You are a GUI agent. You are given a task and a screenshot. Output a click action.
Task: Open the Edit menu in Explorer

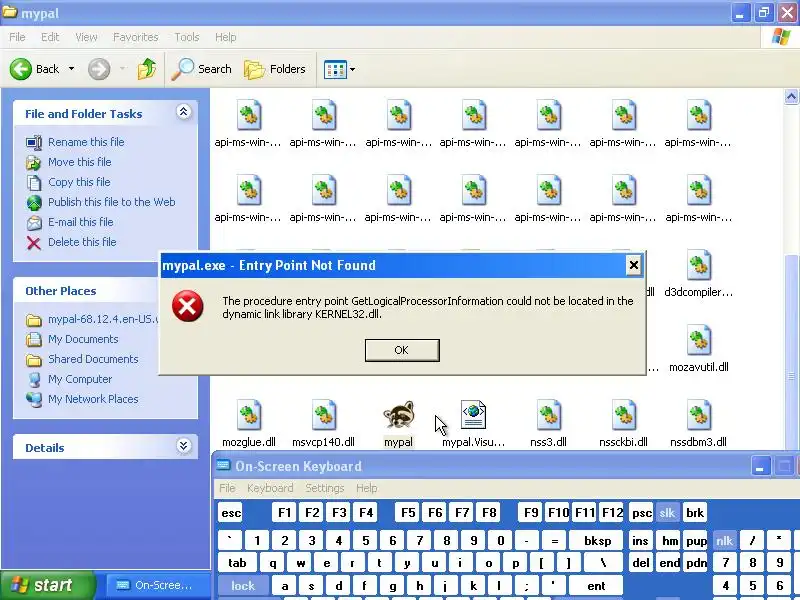tap(50, 37)
